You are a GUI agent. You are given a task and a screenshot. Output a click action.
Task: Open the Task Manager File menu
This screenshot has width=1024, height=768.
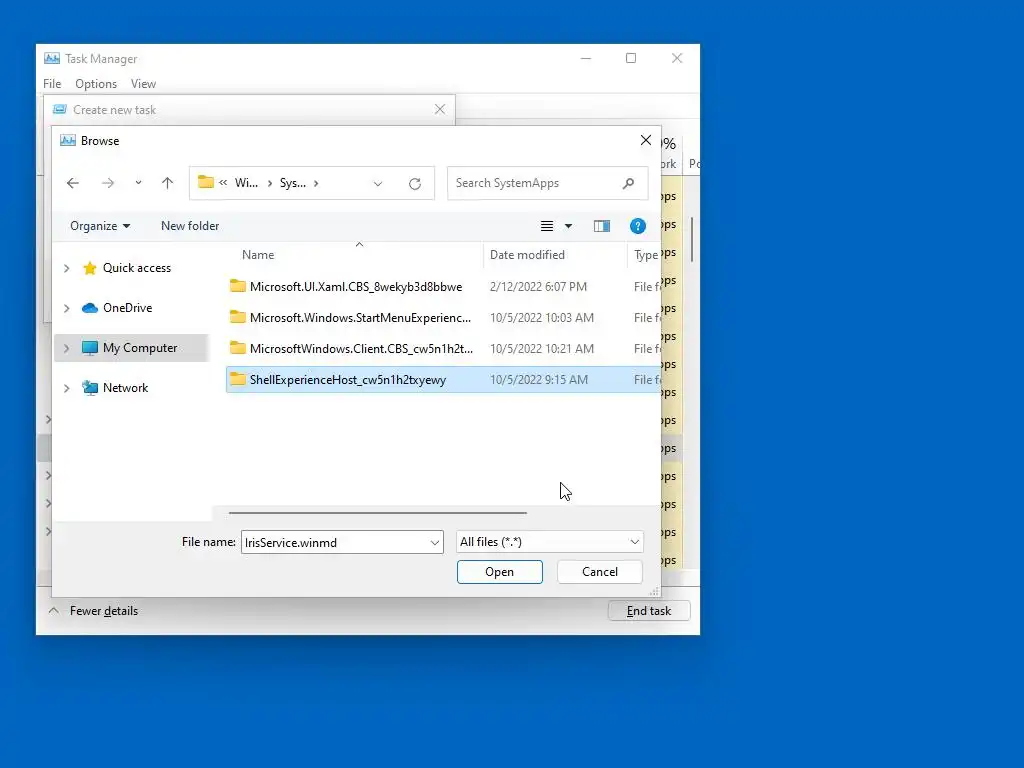(52, 84)
